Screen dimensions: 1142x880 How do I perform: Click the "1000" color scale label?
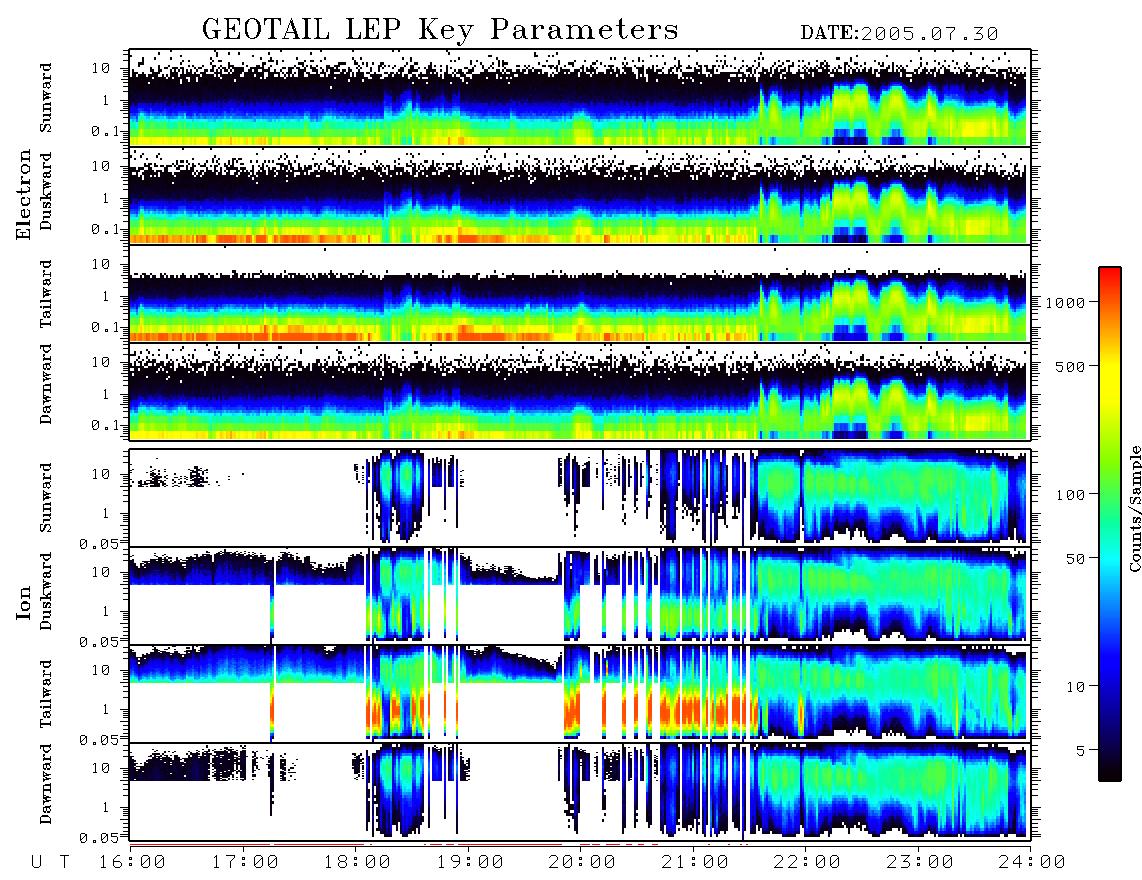tap(1066, 302)
